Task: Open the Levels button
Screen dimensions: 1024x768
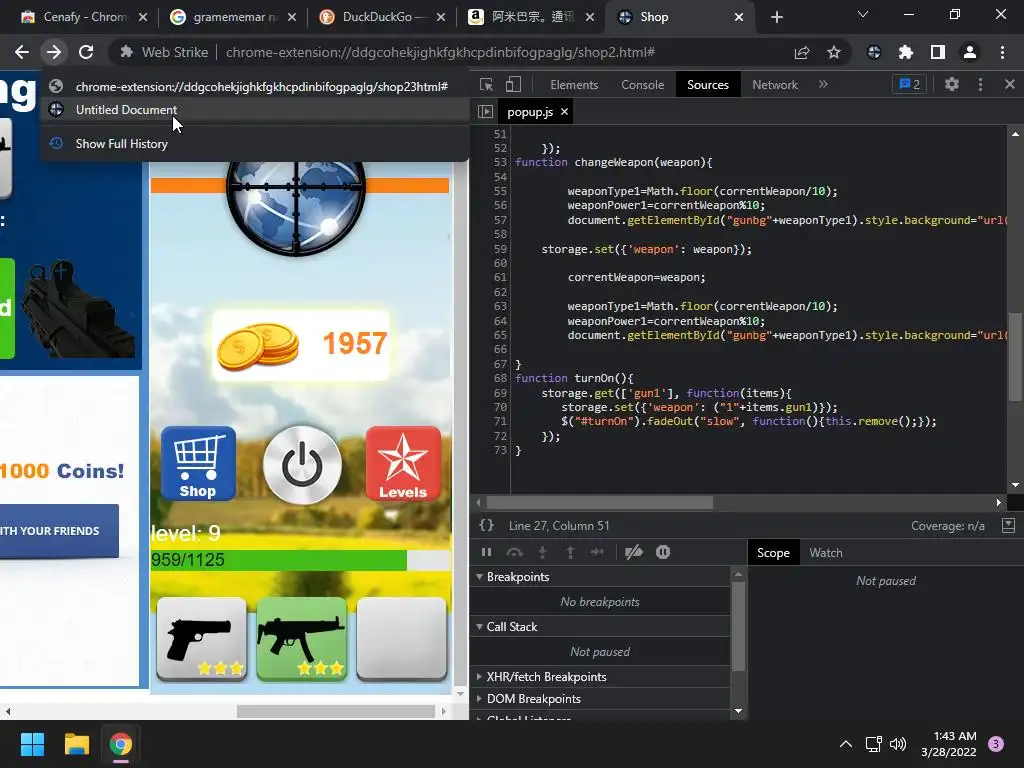Action: 403,464
